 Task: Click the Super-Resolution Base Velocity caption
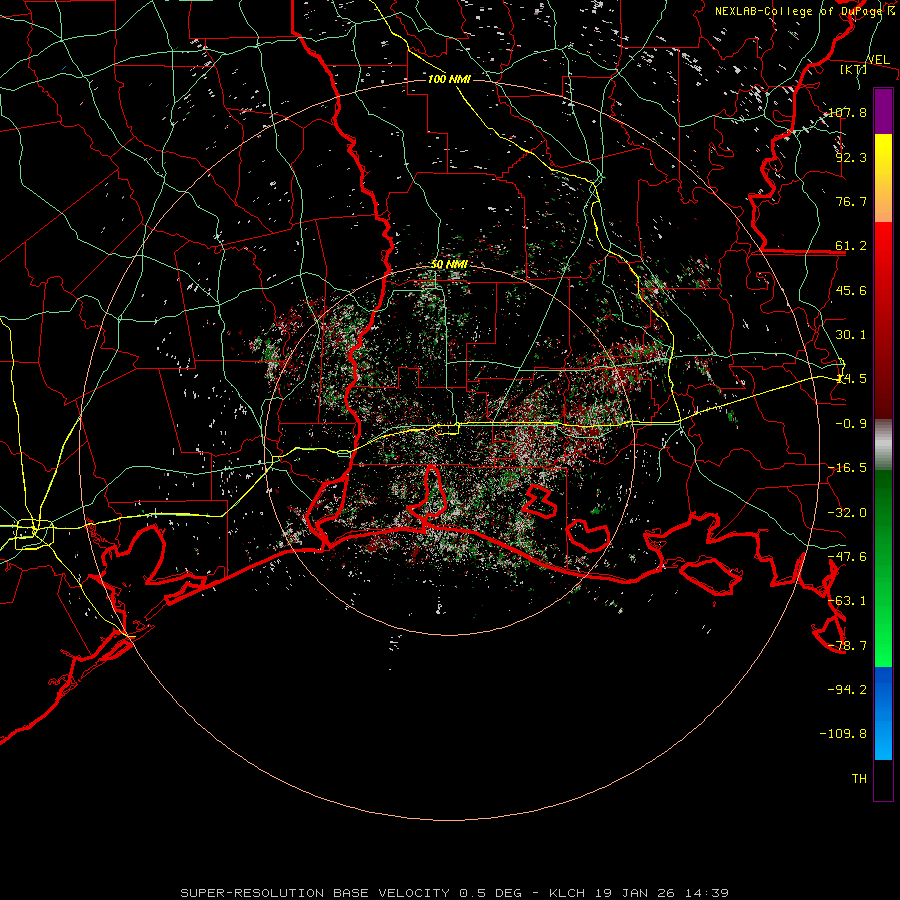pos(454,893)
